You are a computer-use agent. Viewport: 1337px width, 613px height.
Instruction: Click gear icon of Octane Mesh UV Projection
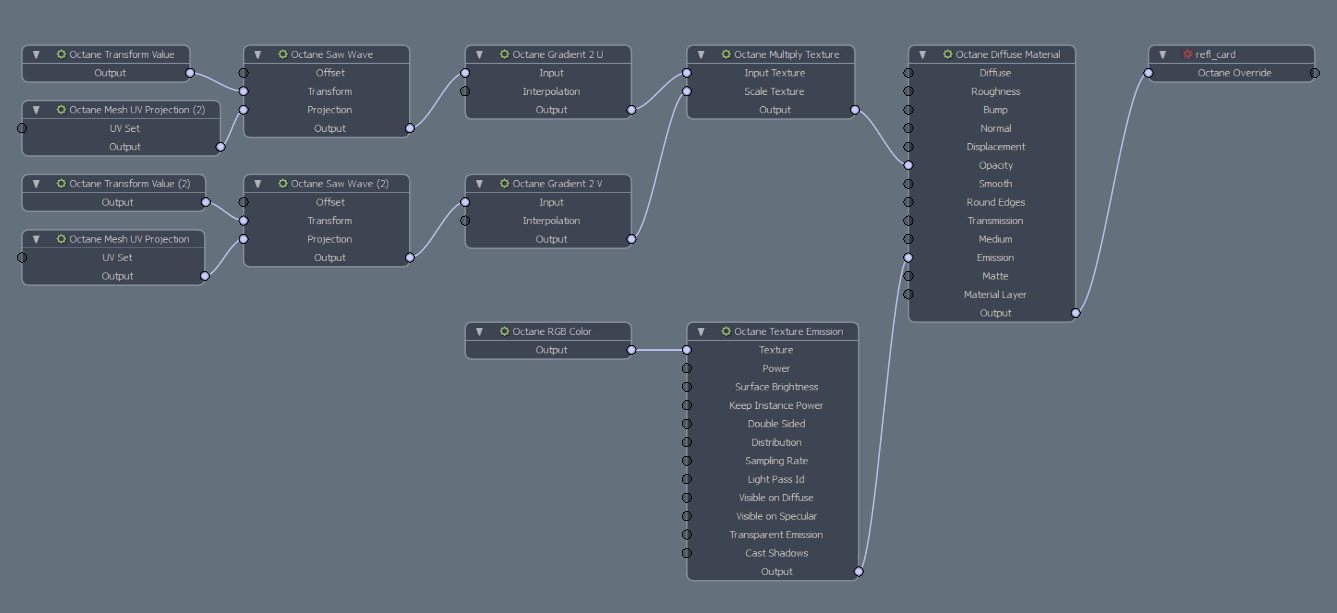pos(61,239)
